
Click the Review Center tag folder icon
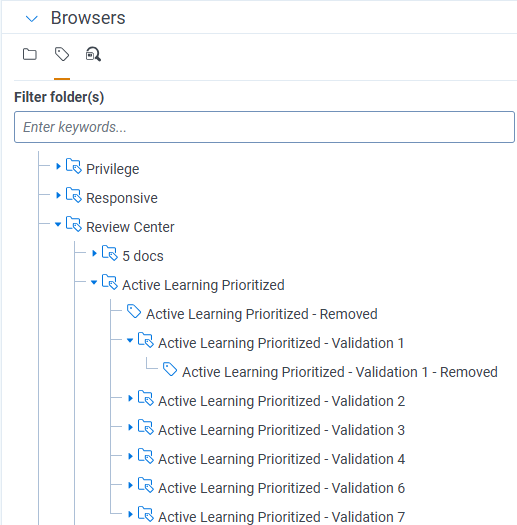pos(74,224)
